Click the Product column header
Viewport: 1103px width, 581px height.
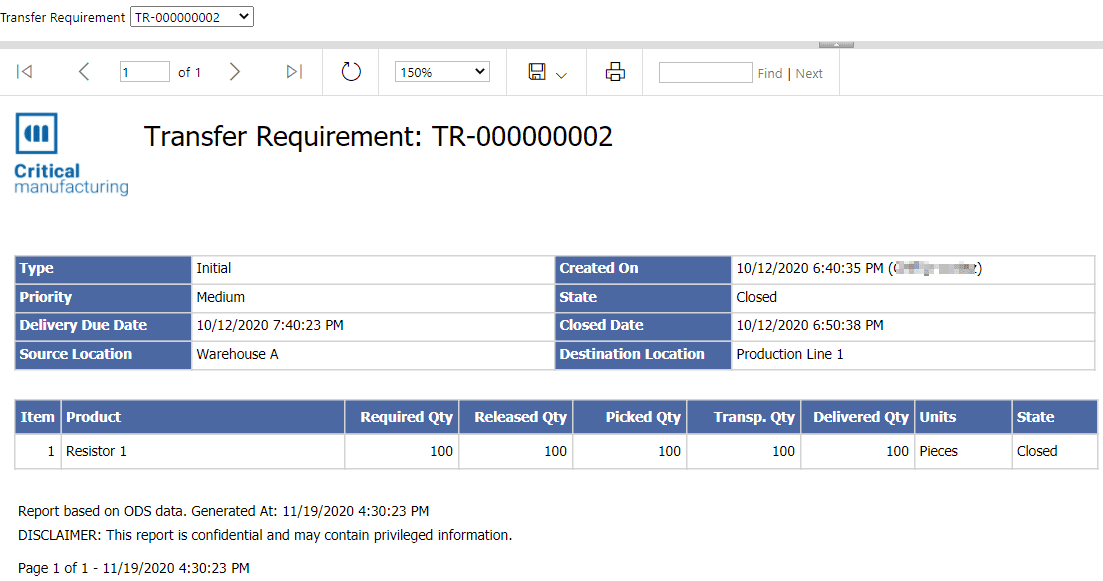click(93, 417)
